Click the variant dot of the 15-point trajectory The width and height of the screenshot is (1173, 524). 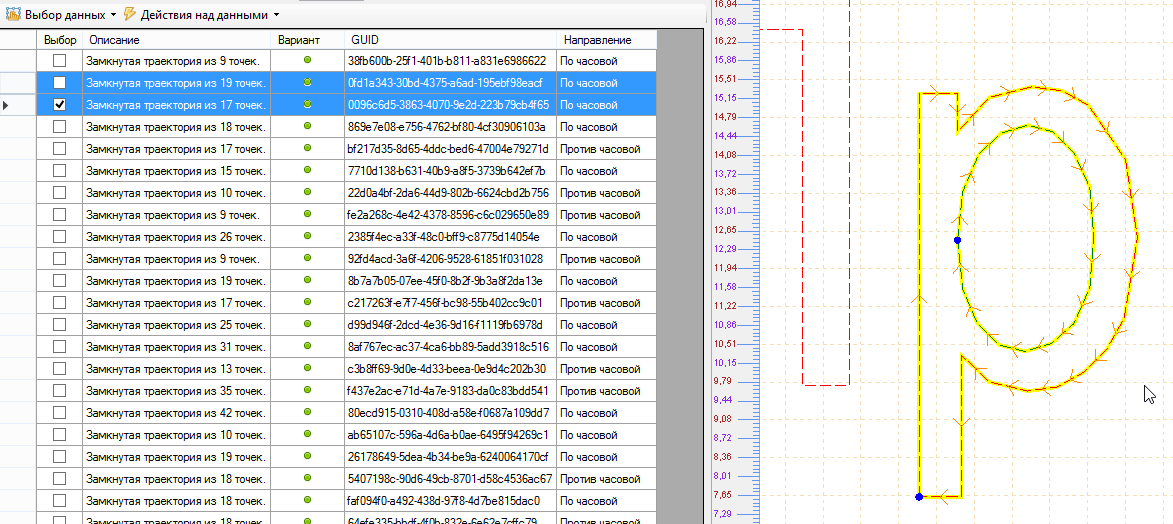coord(307,170)
